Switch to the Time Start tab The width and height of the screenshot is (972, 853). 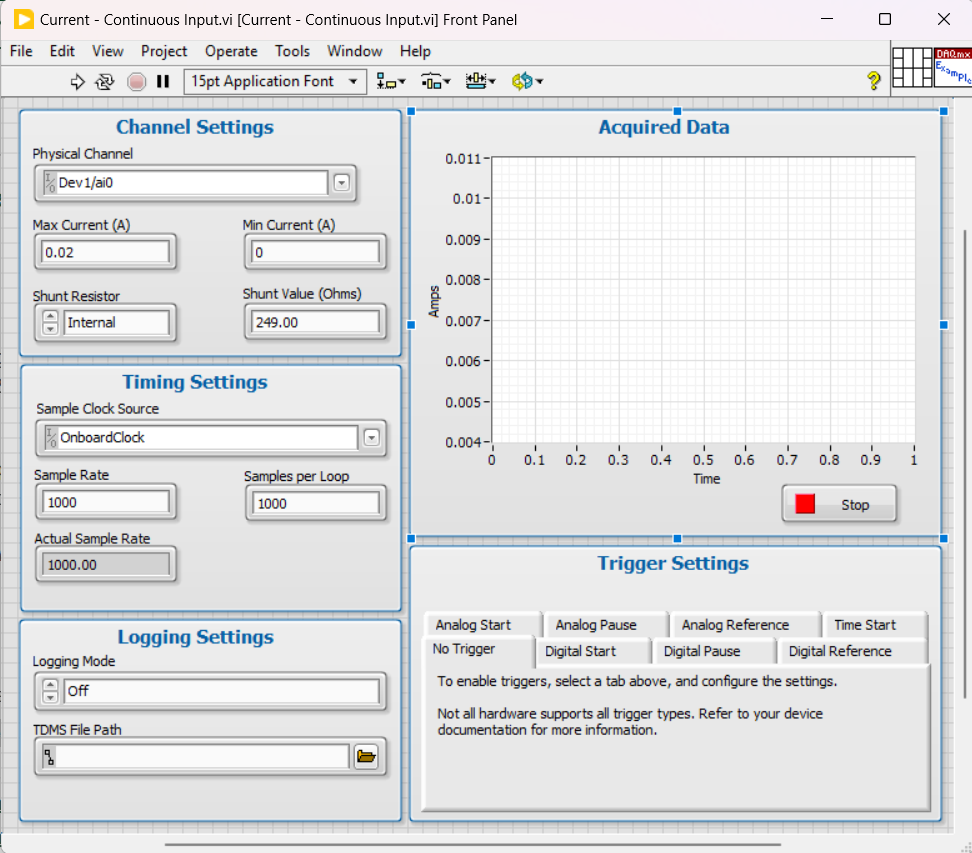pyautogui.click(x=875, y=625)
